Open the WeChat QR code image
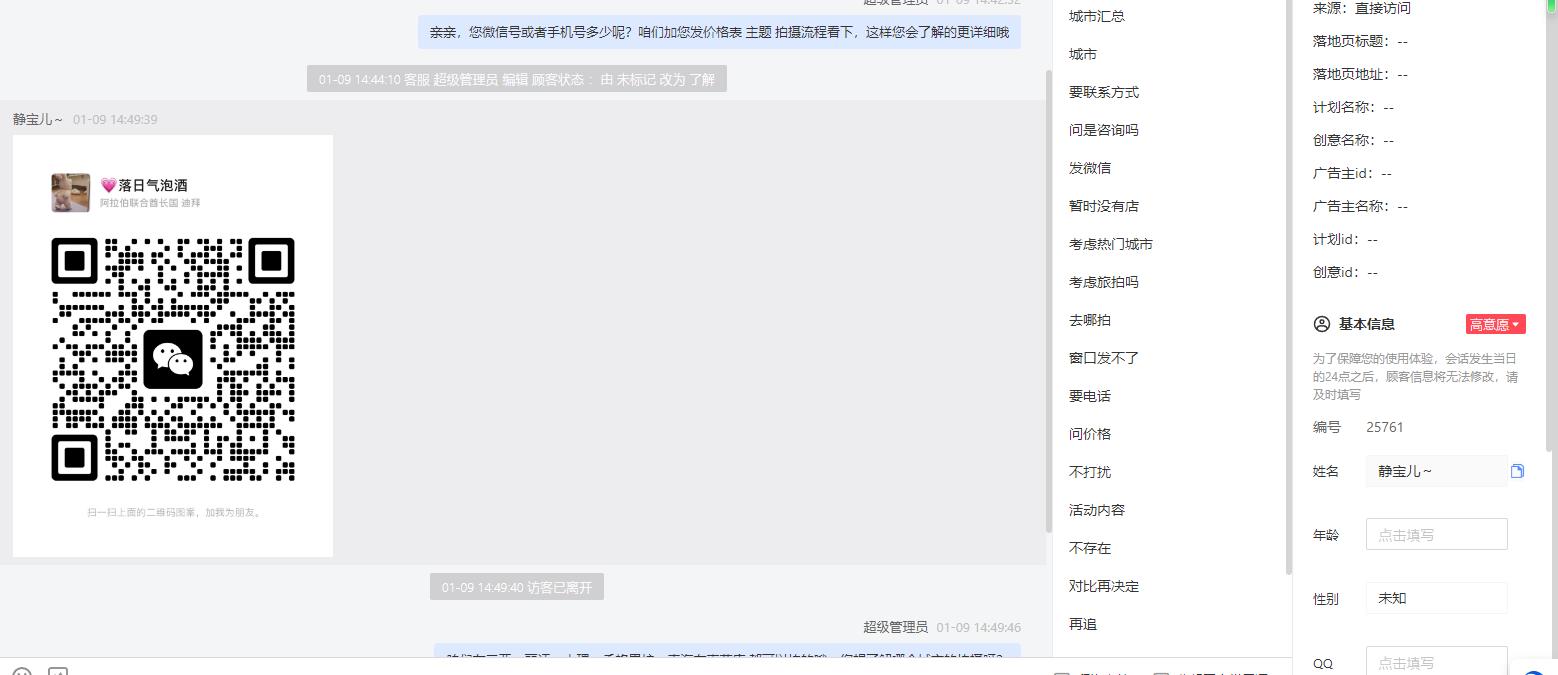Screen dimensions: 1558x675 [x=173, y=346]
